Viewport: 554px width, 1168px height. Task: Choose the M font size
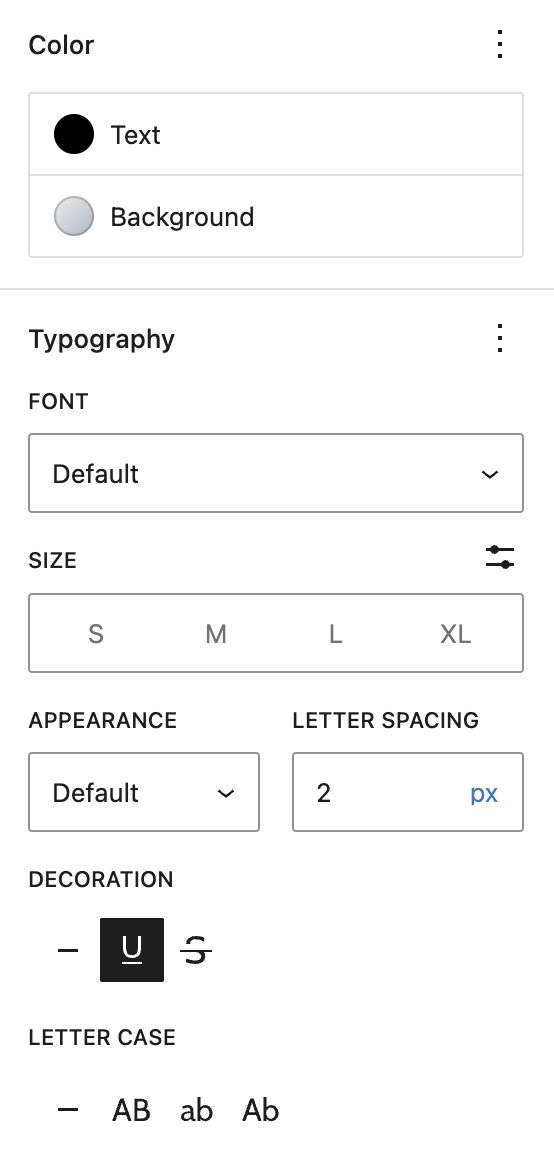216,634
